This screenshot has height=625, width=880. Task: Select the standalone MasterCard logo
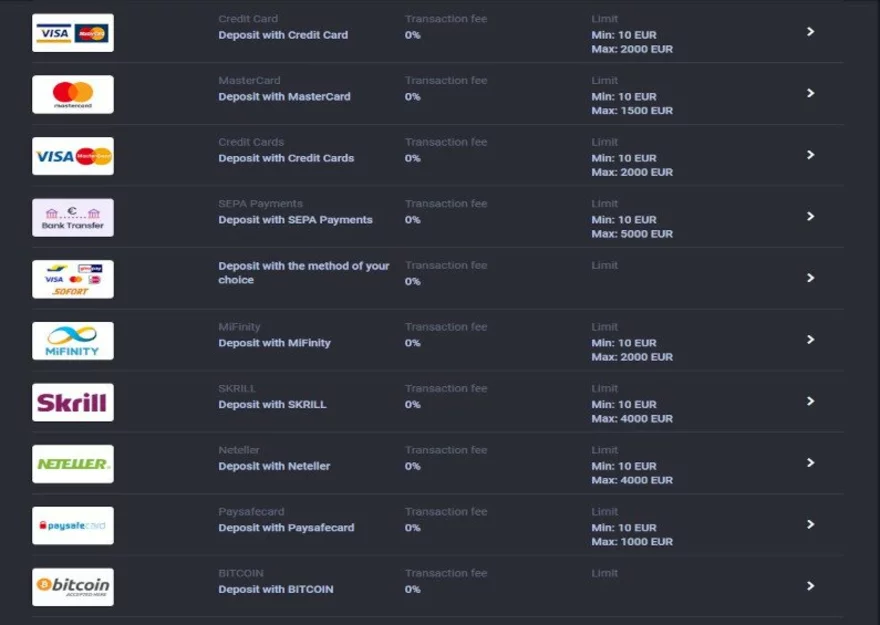click(72, 95)
